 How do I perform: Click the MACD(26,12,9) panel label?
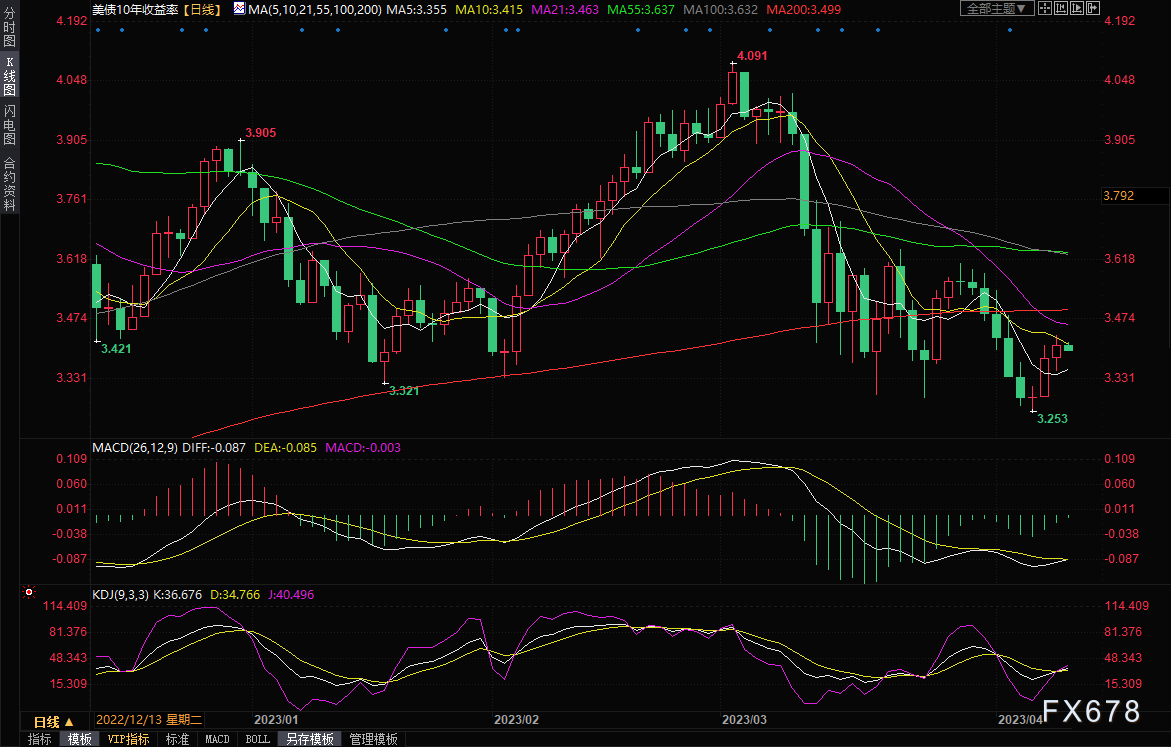(x=135, y=448)
